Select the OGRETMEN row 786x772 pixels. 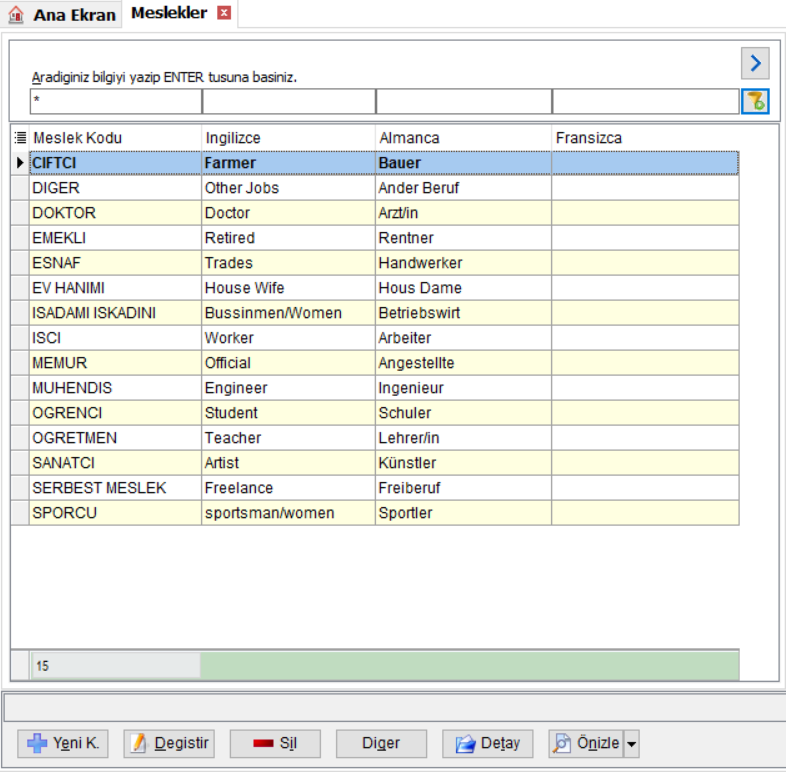pyautogui.click(x=384, y=438)
